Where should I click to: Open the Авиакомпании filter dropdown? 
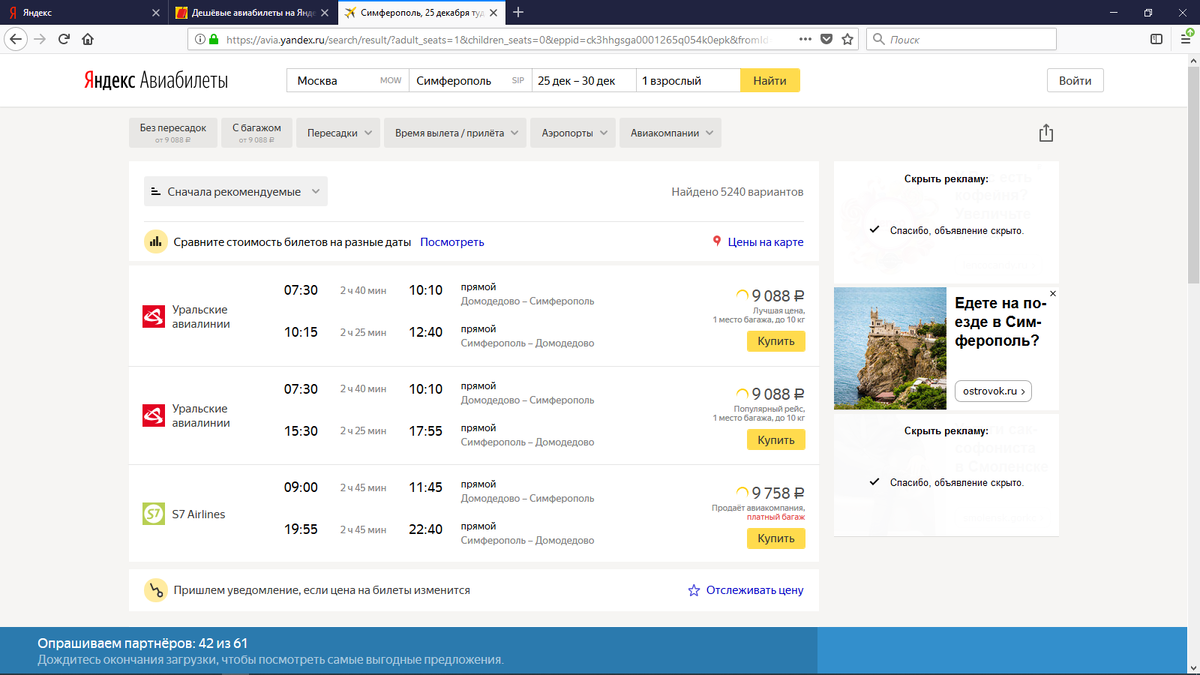(671, 133)
